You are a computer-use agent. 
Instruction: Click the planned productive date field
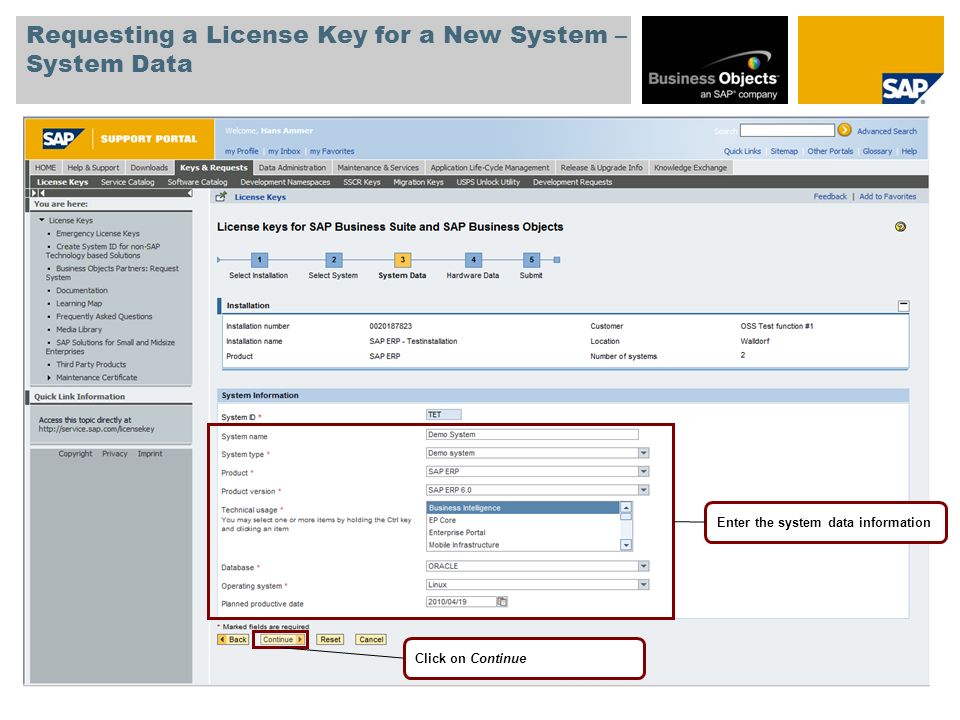pos(460,602)
